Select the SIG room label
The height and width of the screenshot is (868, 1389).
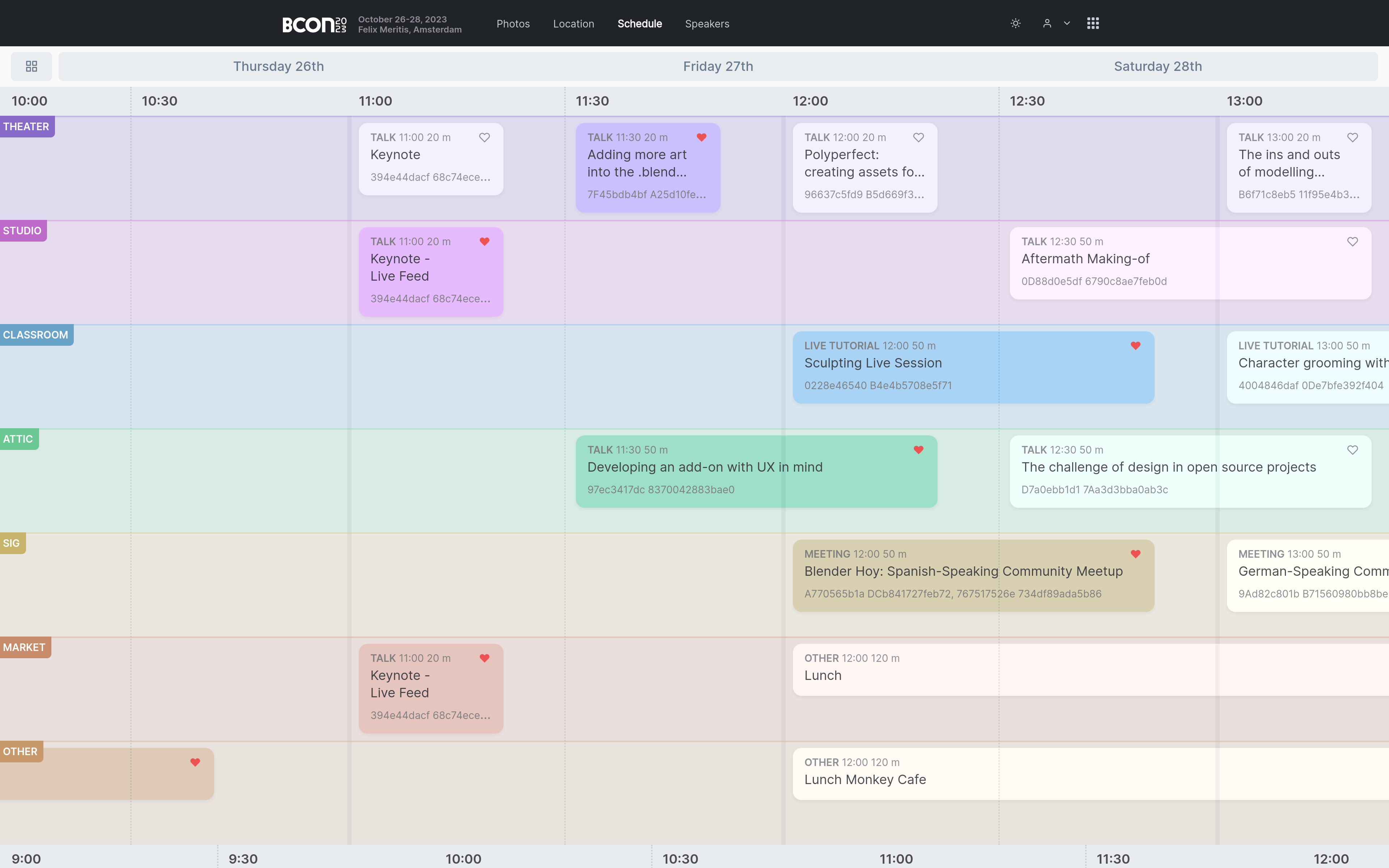coord(12,544)
